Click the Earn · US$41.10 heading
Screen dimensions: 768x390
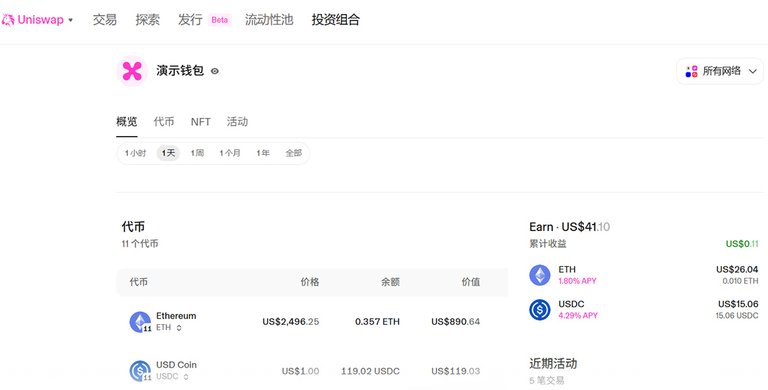[x=570, y=227]
